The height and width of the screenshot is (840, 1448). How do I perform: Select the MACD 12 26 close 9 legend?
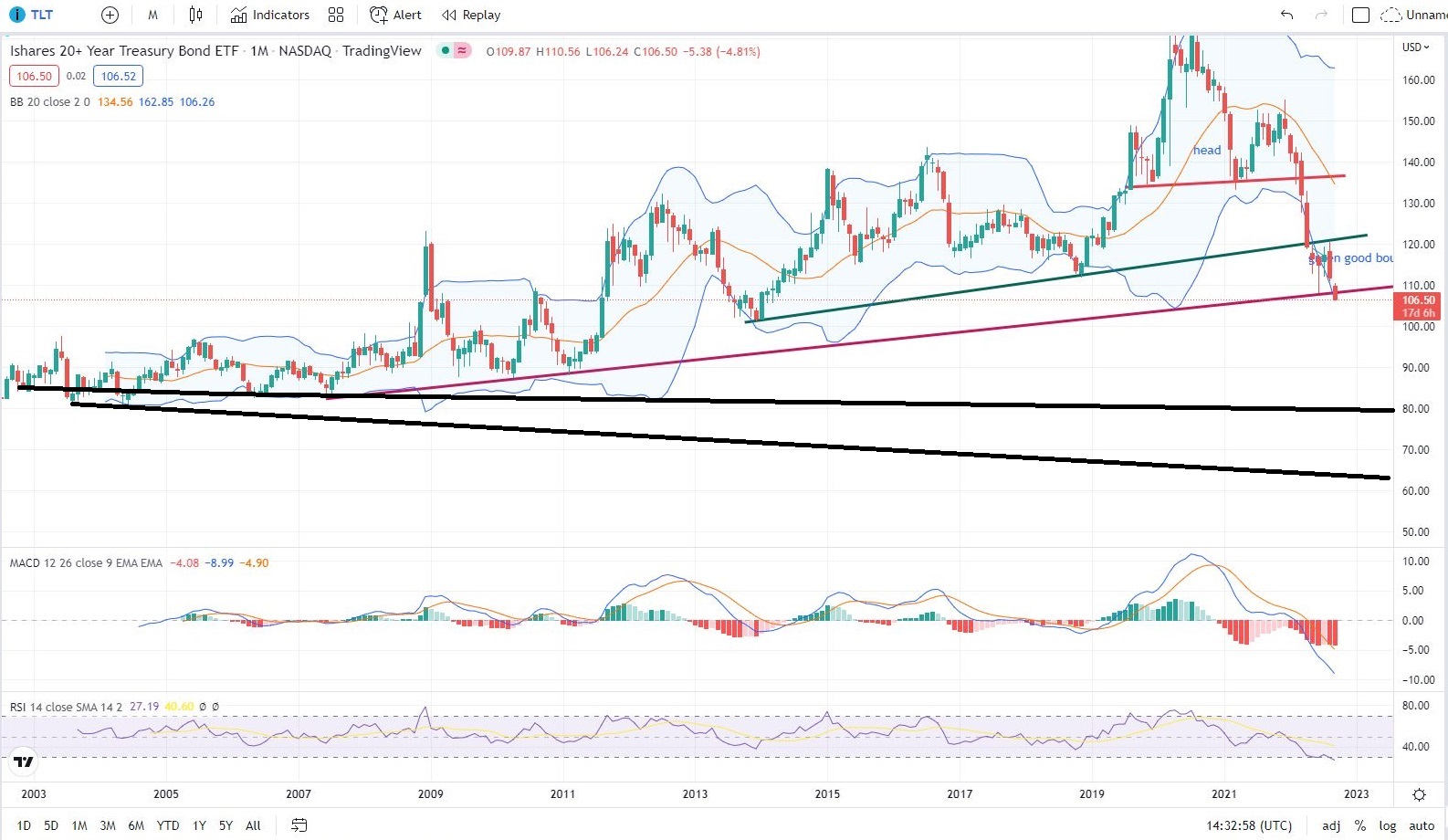[x=87, y=563]
